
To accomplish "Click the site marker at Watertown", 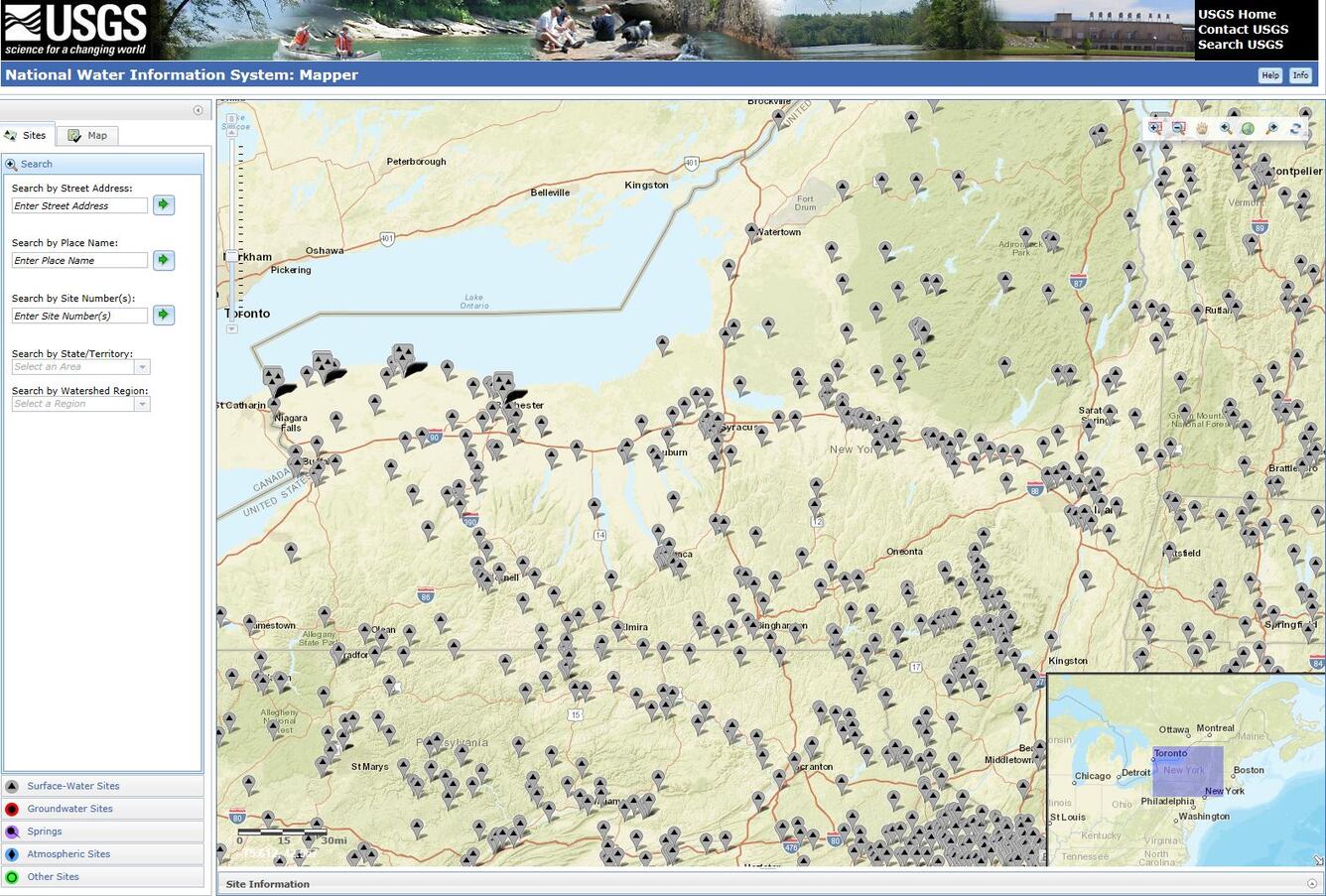I will point(751,231).
